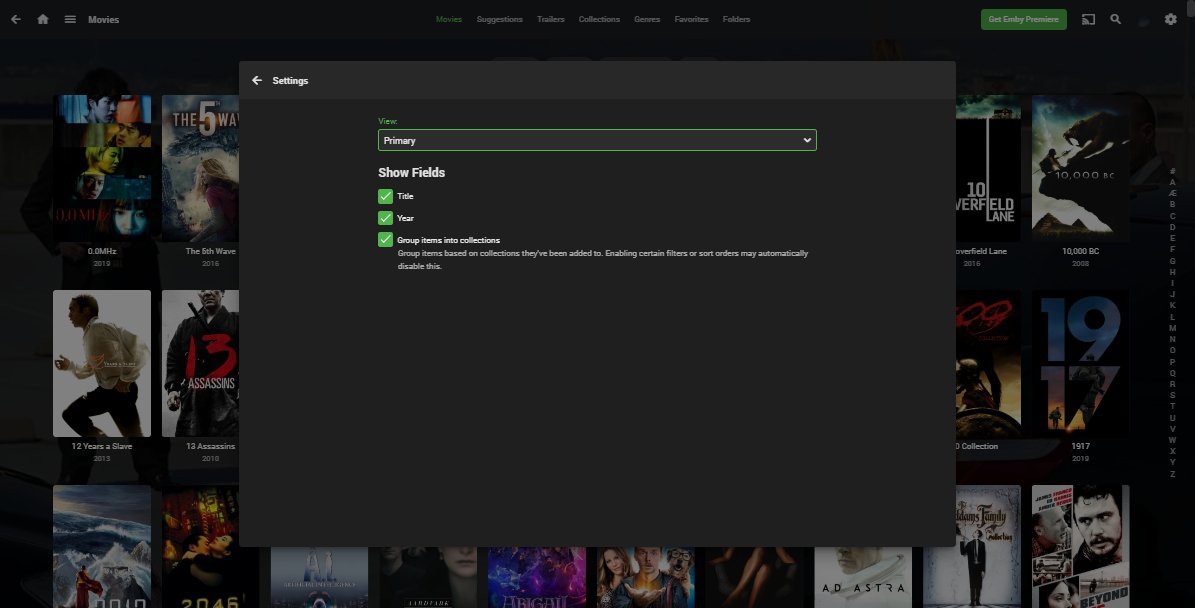Open the Collections tab
Screen dimensions: 1195x608
pos(599,18)
